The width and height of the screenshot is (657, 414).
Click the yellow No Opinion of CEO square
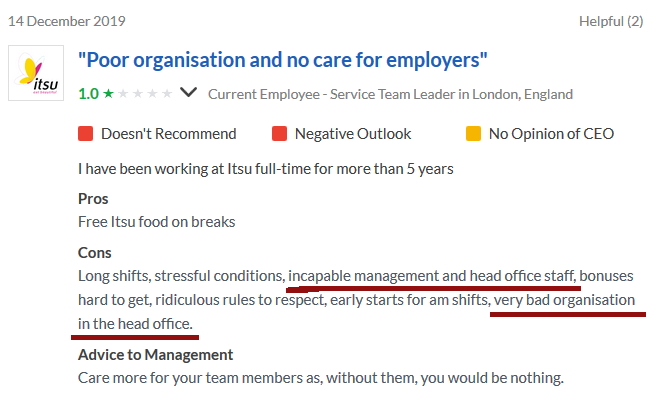pos(473,133)
